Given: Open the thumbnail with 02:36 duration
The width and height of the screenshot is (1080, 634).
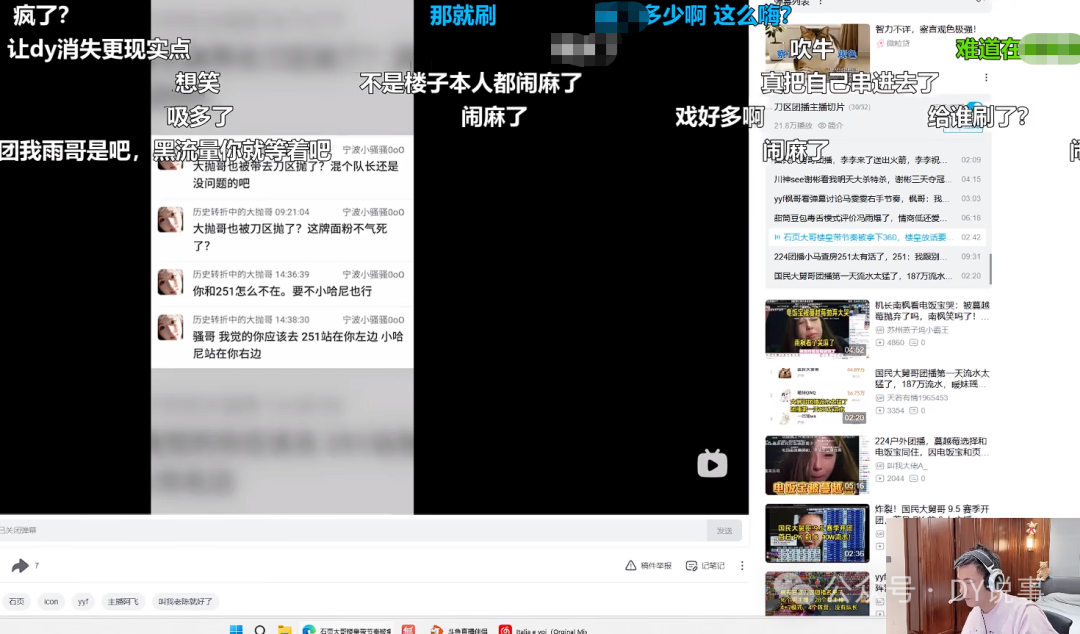Looking at the screenshot, I should [817, 533].
